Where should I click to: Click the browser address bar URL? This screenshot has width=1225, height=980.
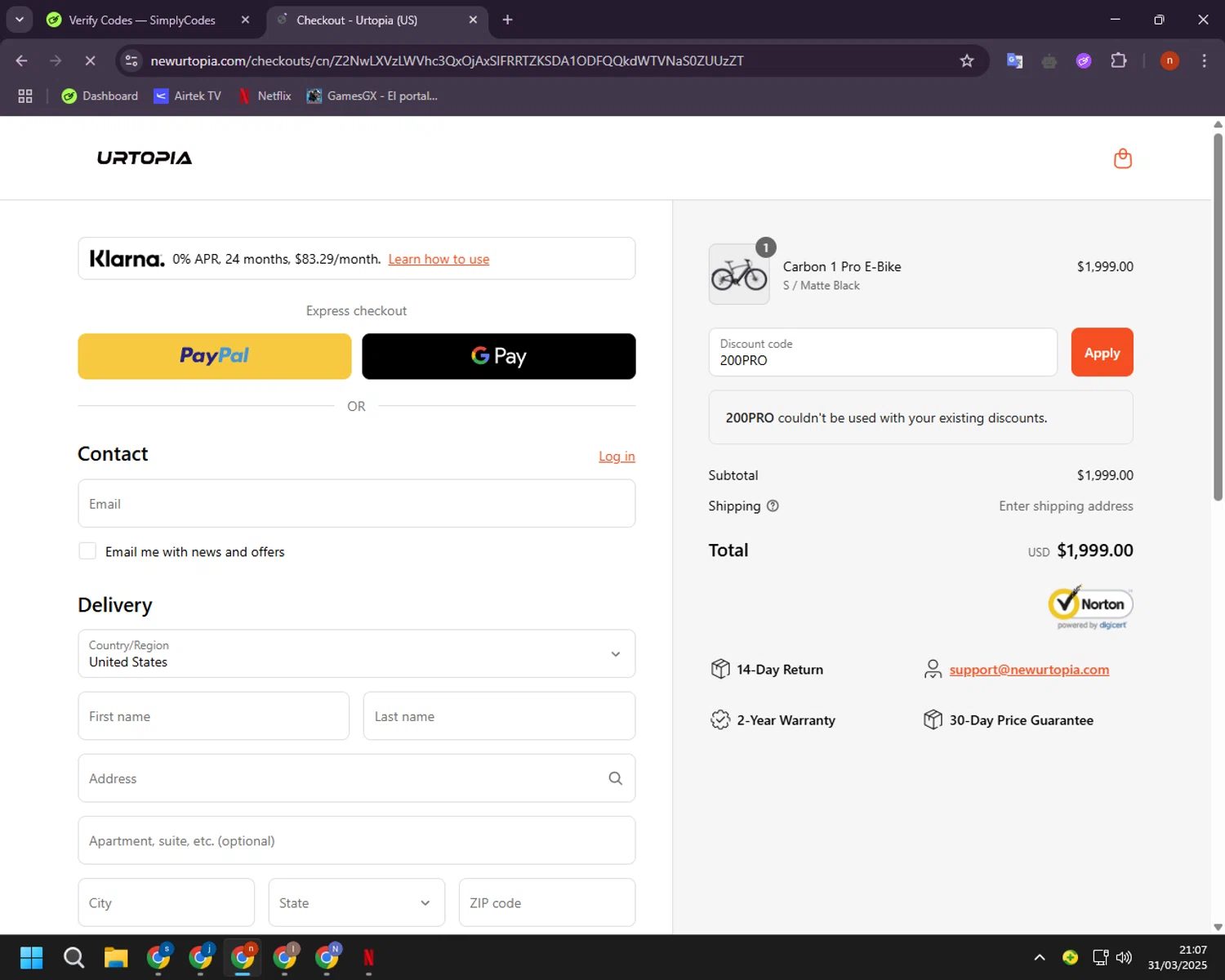coord(447,61)
